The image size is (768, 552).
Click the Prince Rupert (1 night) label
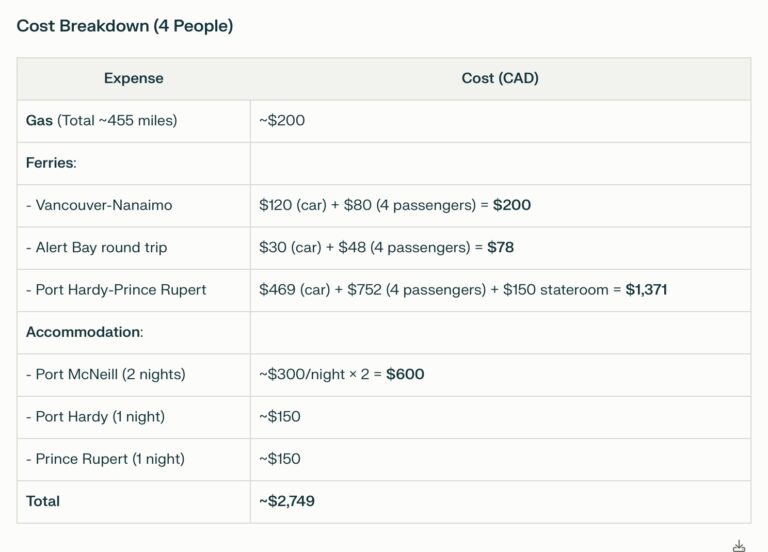click(x=105, y=459)
